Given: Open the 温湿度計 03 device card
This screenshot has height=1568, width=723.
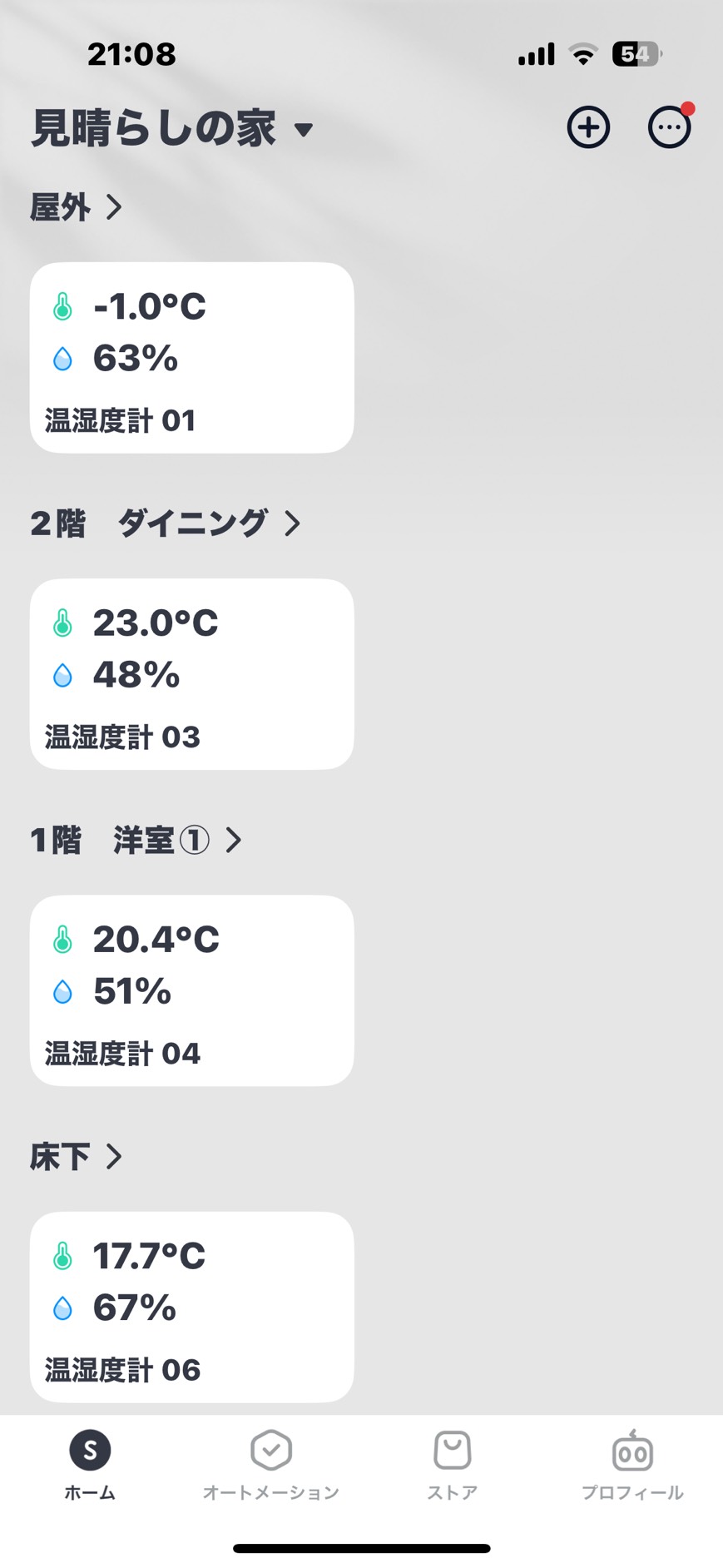Looking at the screenshot, I should (x=191, y=674).
